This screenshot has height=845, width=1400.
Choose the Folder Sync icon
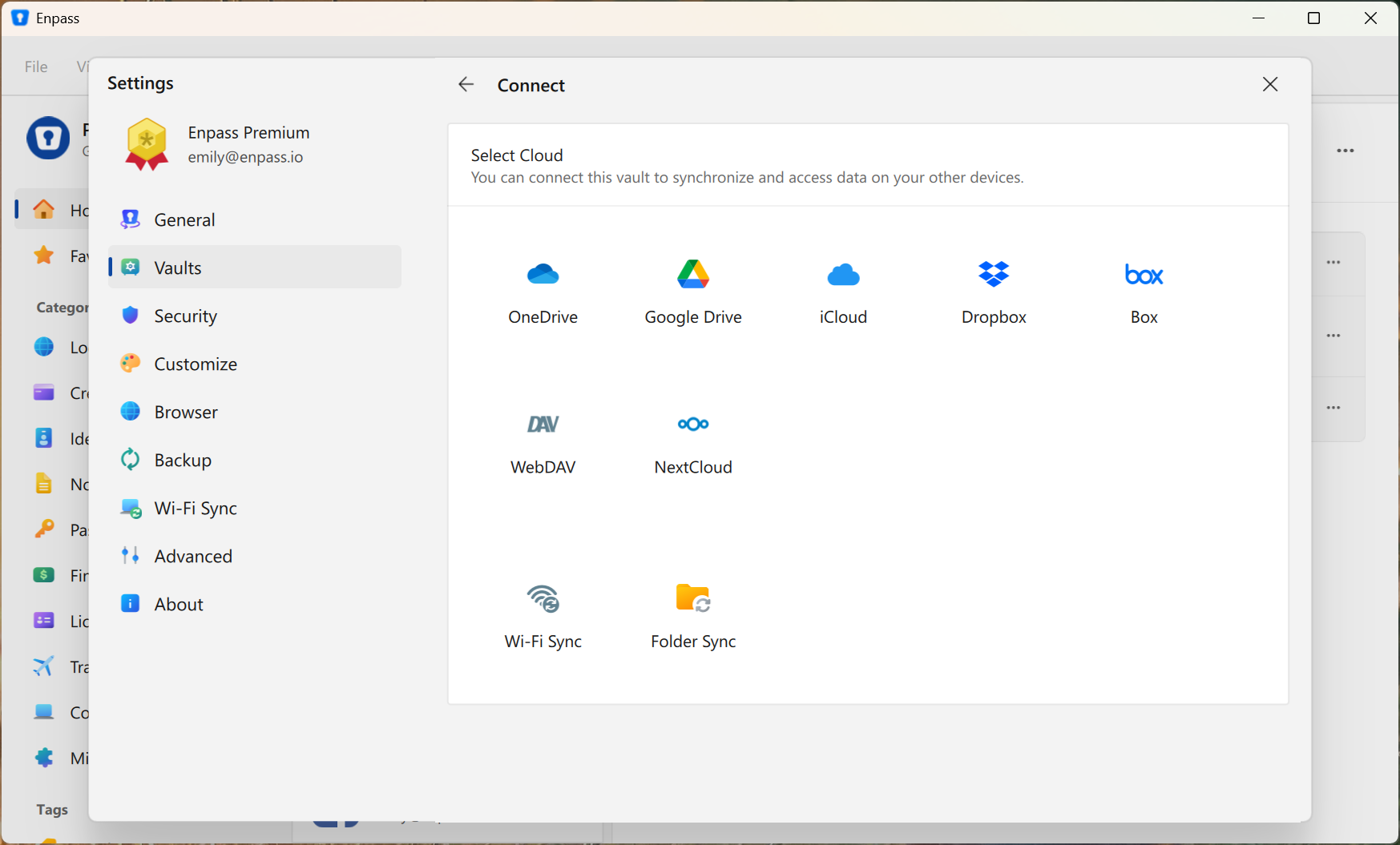(693, 598)
